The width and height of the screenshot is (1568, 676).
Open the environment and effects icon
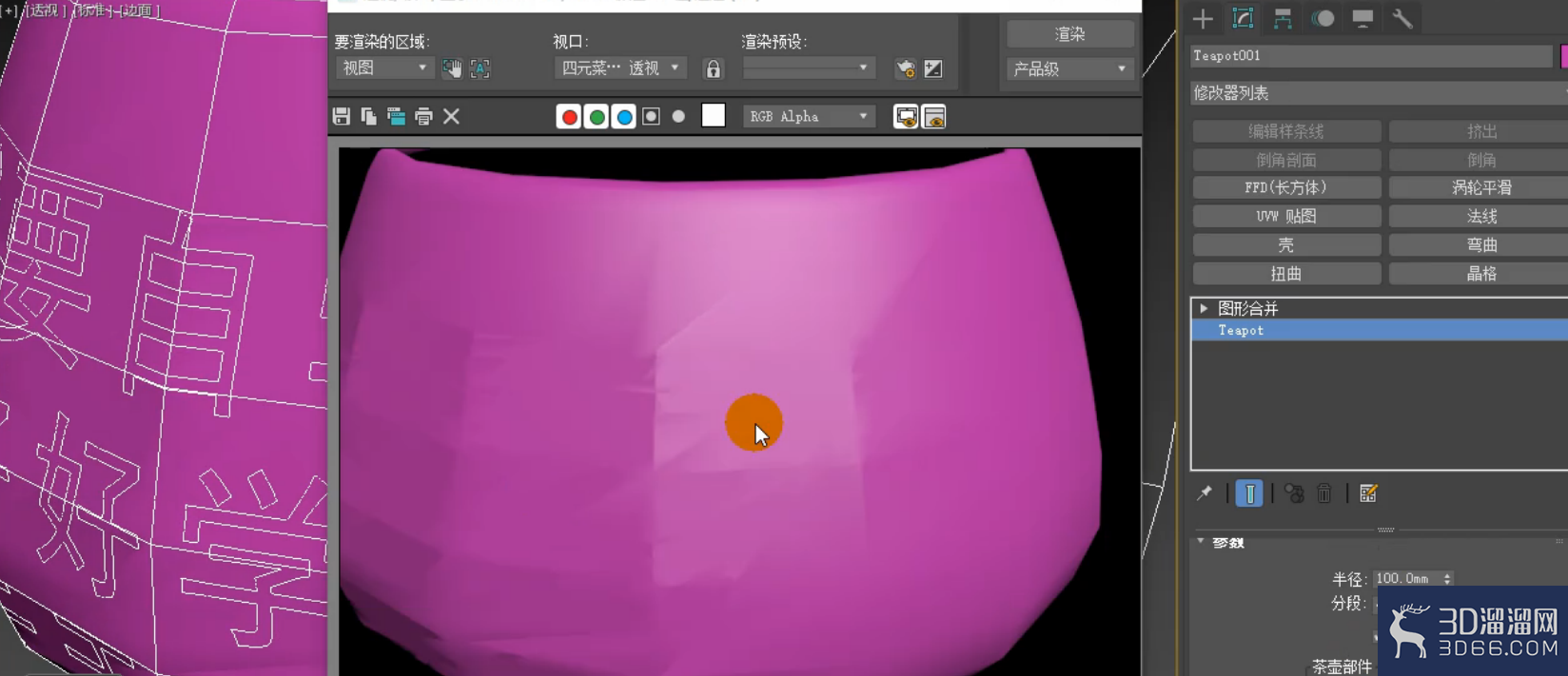(x=933, y=68)
